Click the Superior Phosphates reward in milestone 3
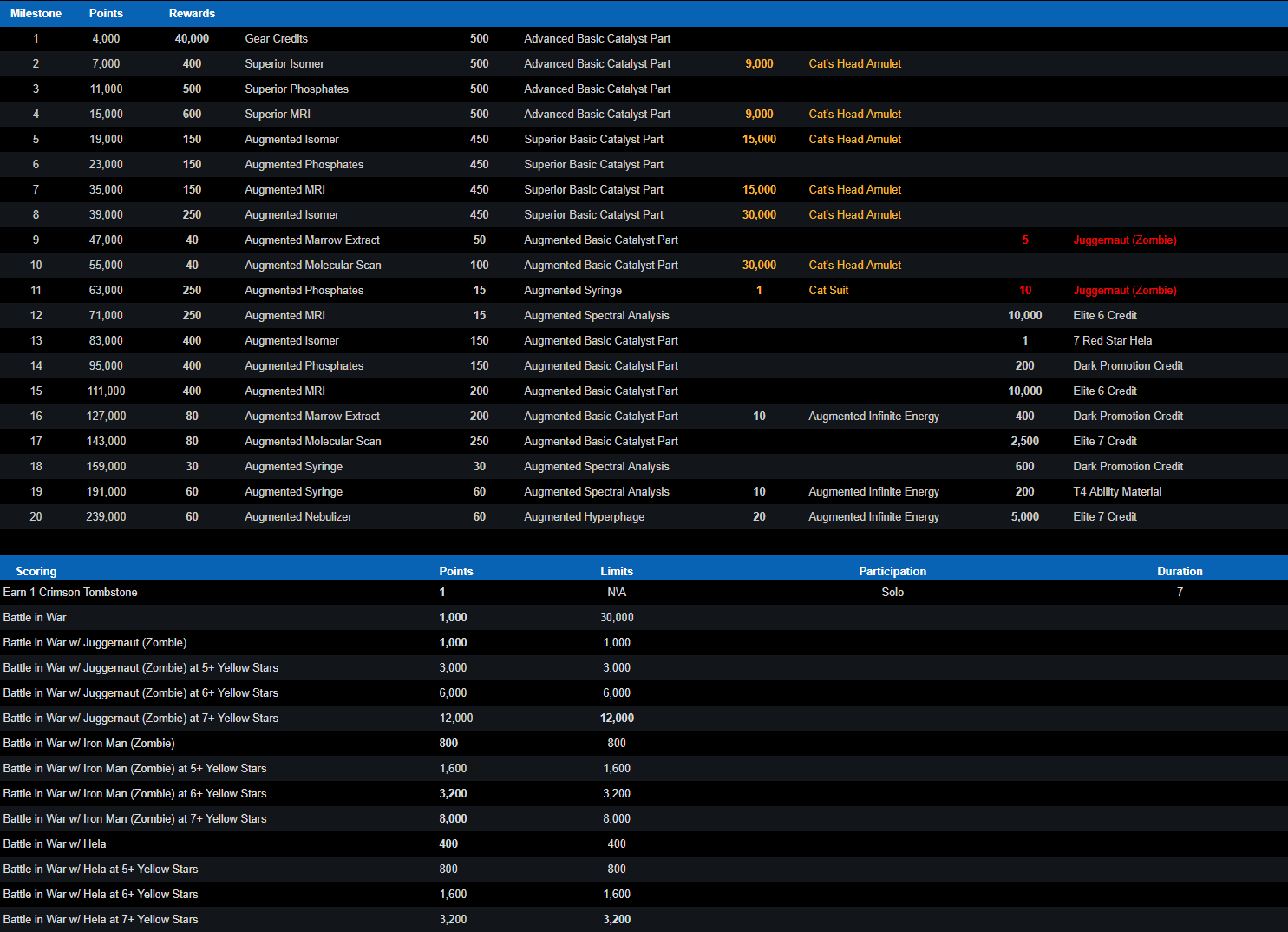 pyautogui.click(x=296, y=89)
